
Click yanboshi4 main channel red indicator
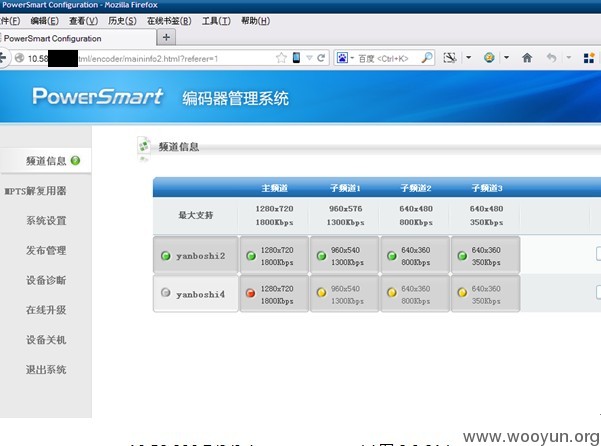[251, 293]
